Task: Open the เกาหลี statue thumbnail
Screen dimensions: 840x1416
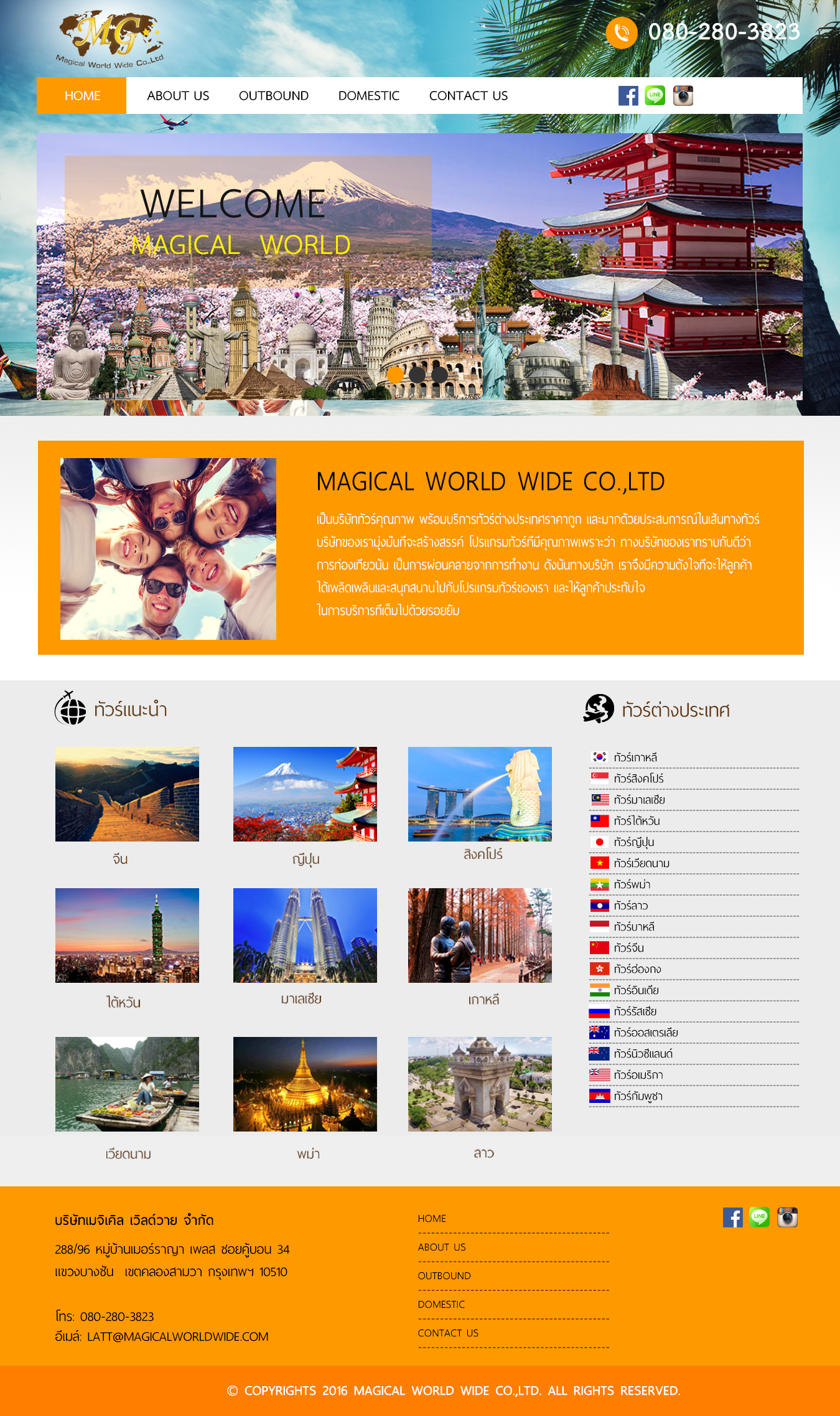Action: 480,935
